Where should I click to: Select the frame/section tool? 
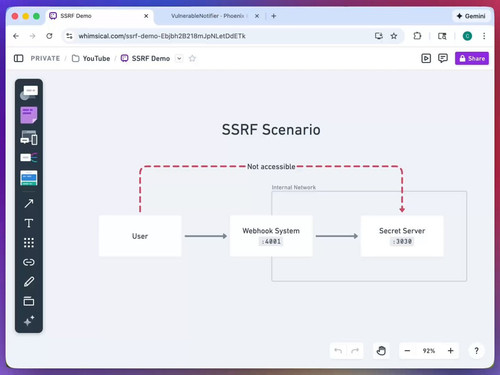pos(29,301)
